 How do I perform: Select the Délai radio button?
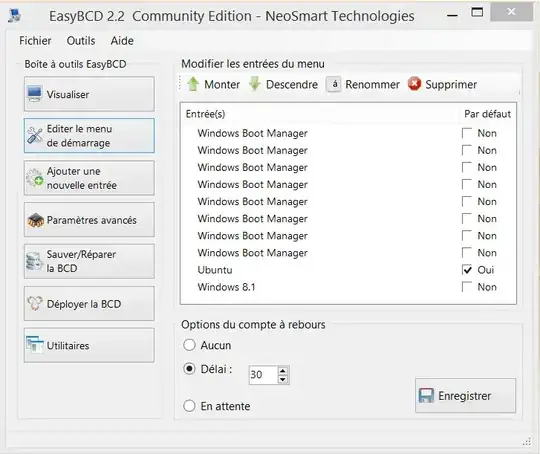(x=189, y=369)
